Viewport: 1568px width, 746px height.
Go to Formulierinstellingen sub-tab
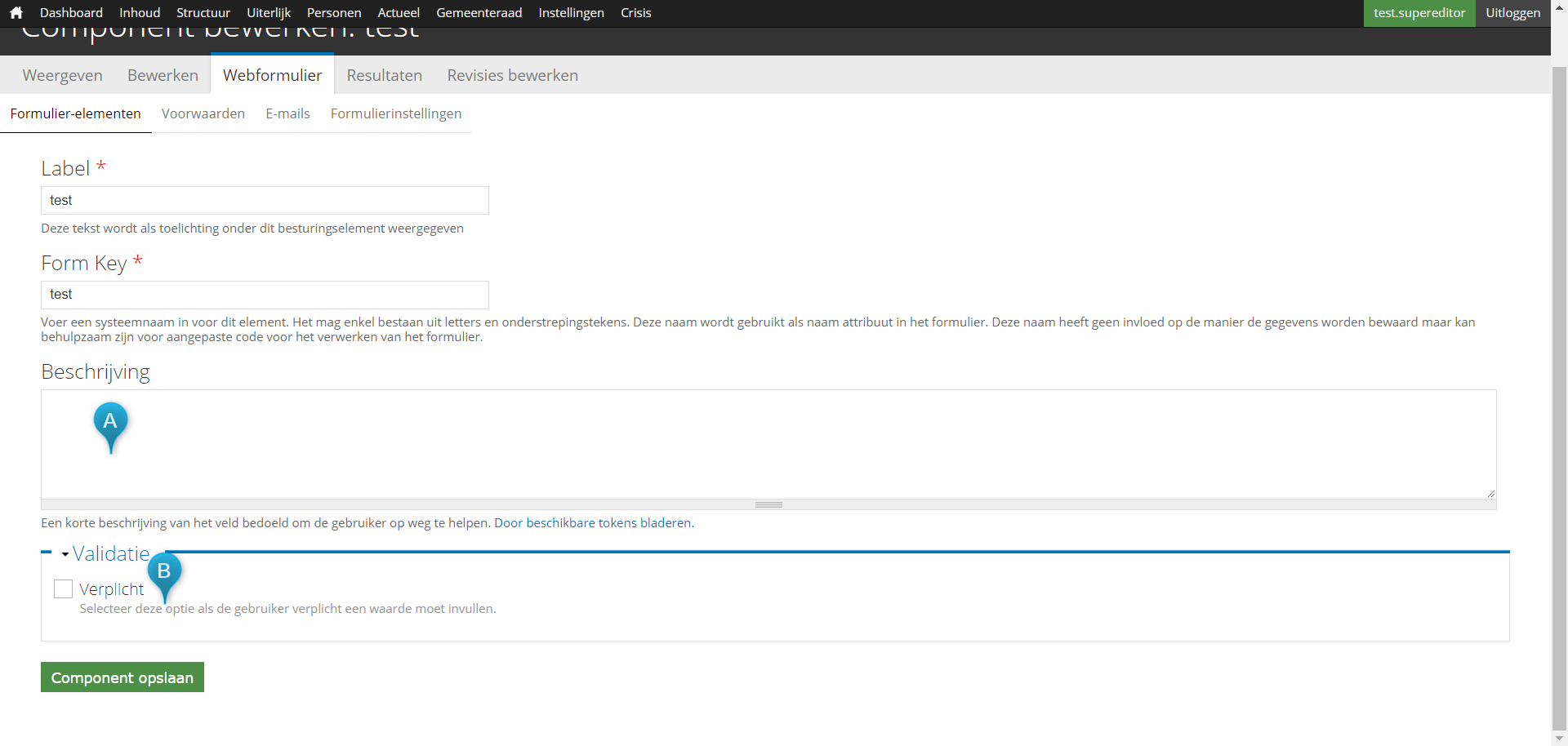[x=395, y=113]
